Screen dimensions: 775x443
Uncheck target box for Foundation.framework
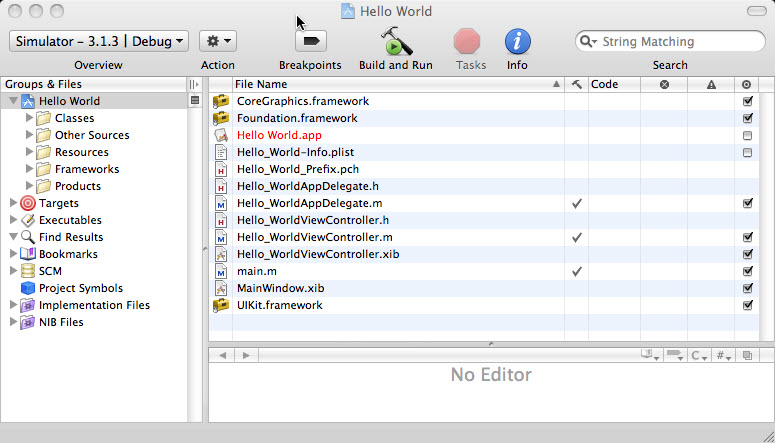(747, 118)
